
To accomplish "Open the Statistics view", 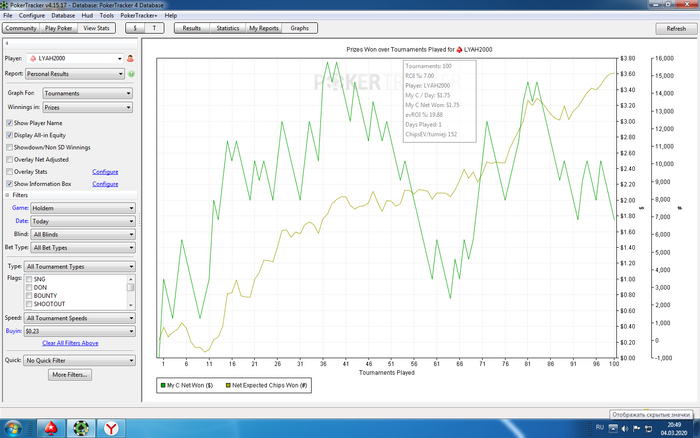I will click(x=228, y=28).
